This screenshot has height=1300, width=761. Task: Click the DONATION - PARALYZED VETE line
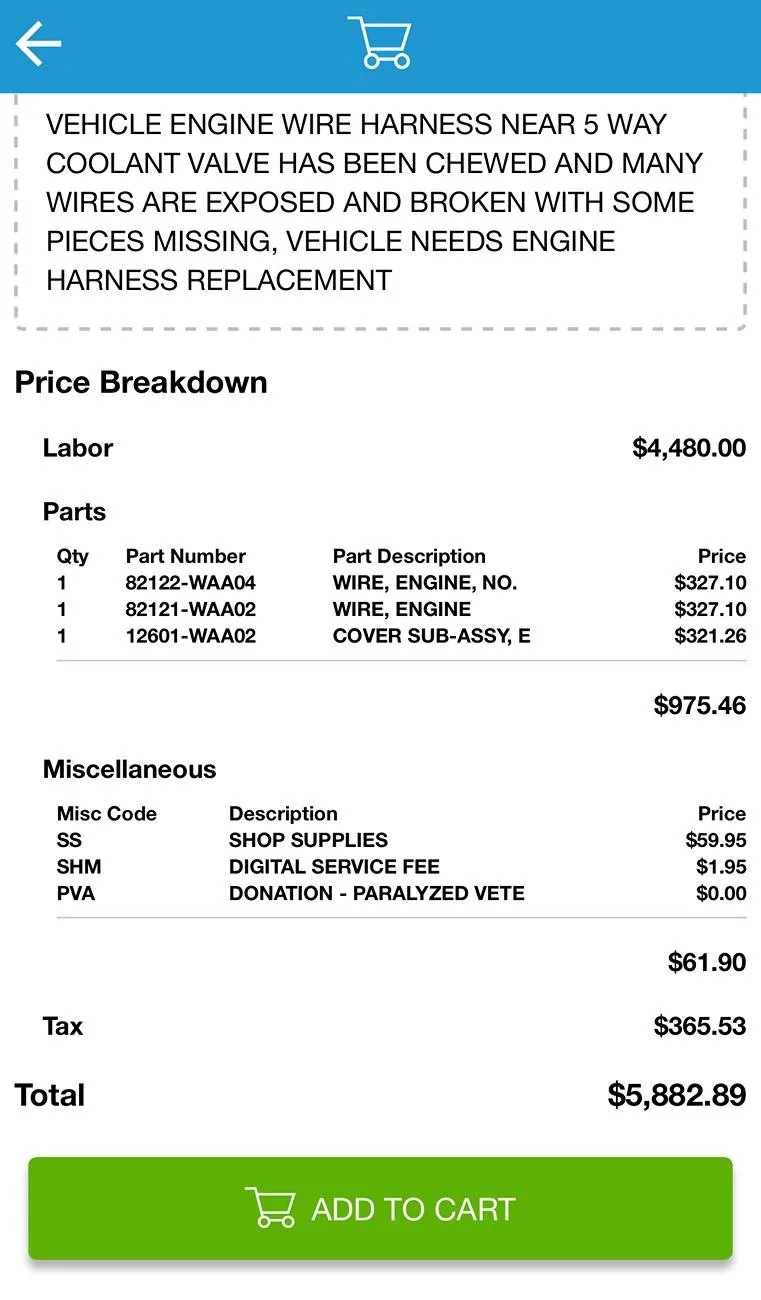tap(401, 892)
